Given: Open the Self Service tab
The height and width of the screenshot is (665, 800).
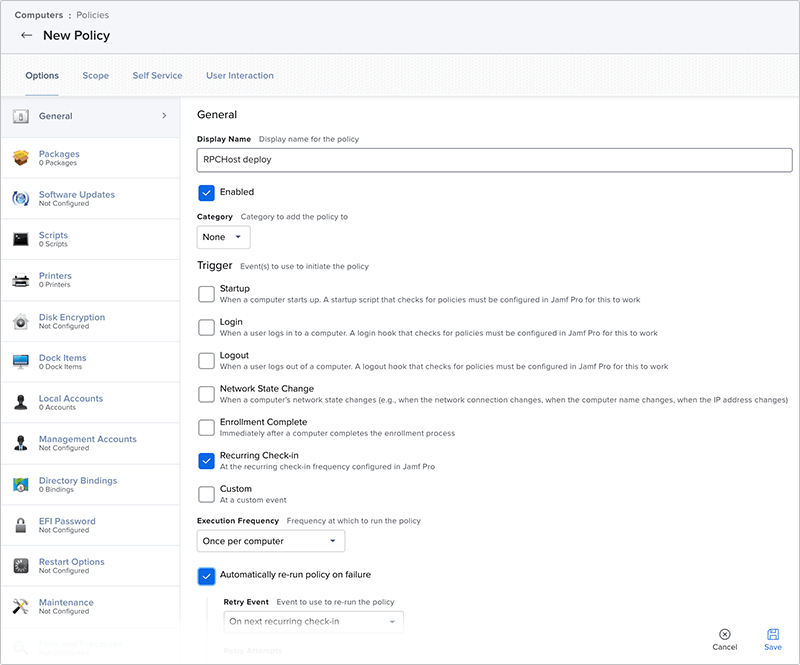Looking at the screenshot, I should tap(157, 76).
